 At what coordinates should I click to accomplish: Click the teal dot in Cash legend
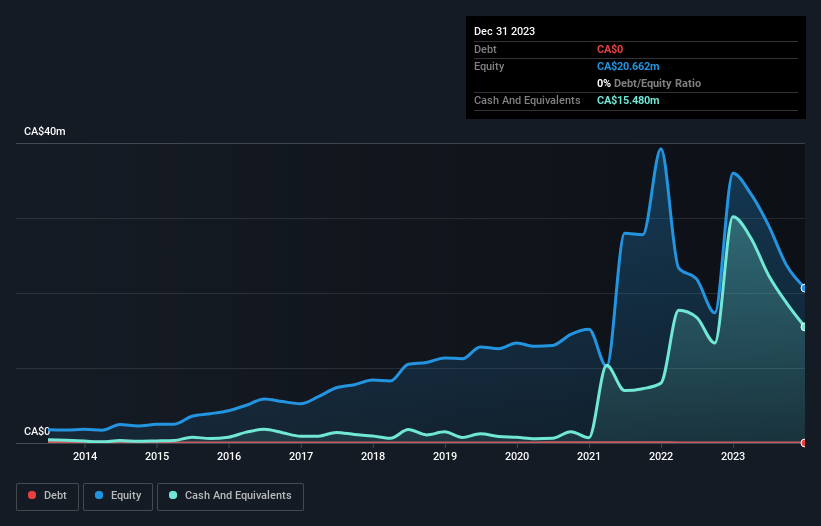173,495
